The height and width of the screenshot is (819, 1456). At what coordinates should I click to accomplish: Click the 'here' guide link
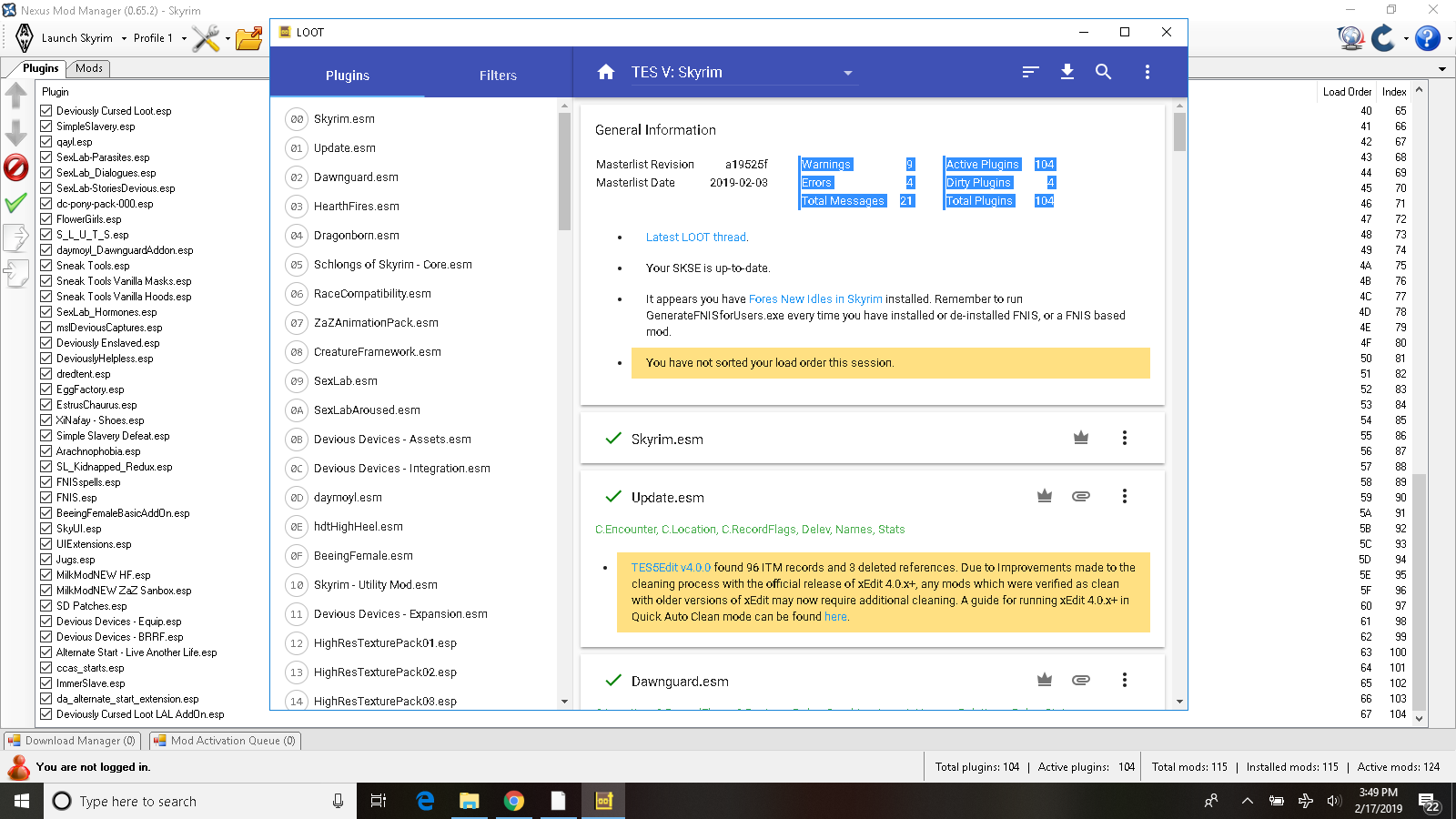pyautogui.click(x=835, y=617)
